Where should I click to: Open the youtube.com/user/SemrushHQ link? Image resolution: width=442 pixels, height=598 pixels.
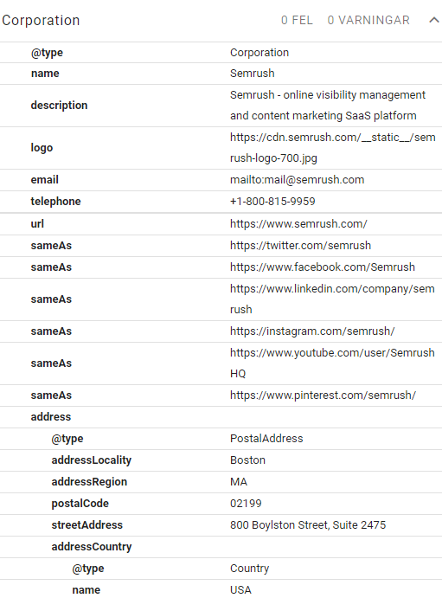click(332, 363)
